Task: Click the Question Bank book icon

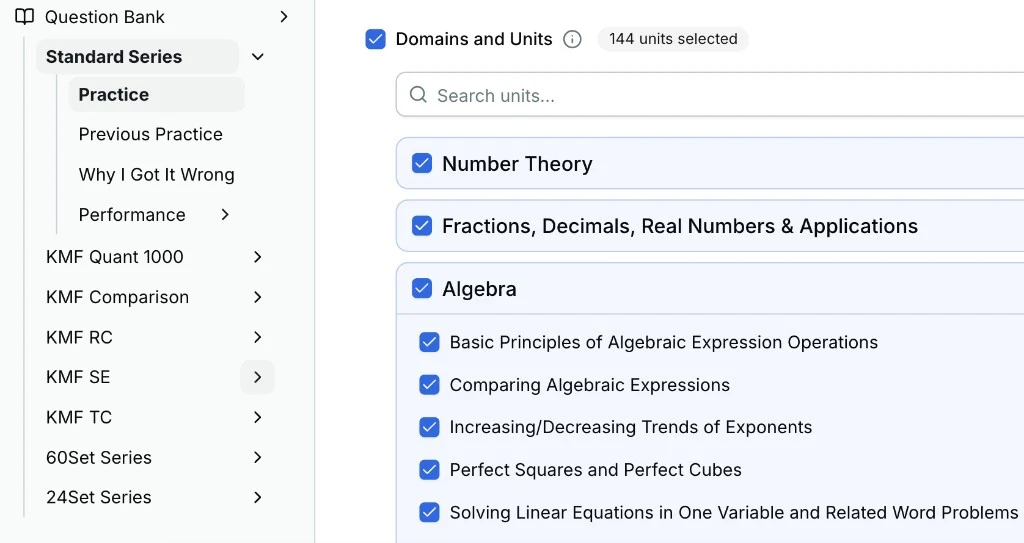Action: (24, 16)
